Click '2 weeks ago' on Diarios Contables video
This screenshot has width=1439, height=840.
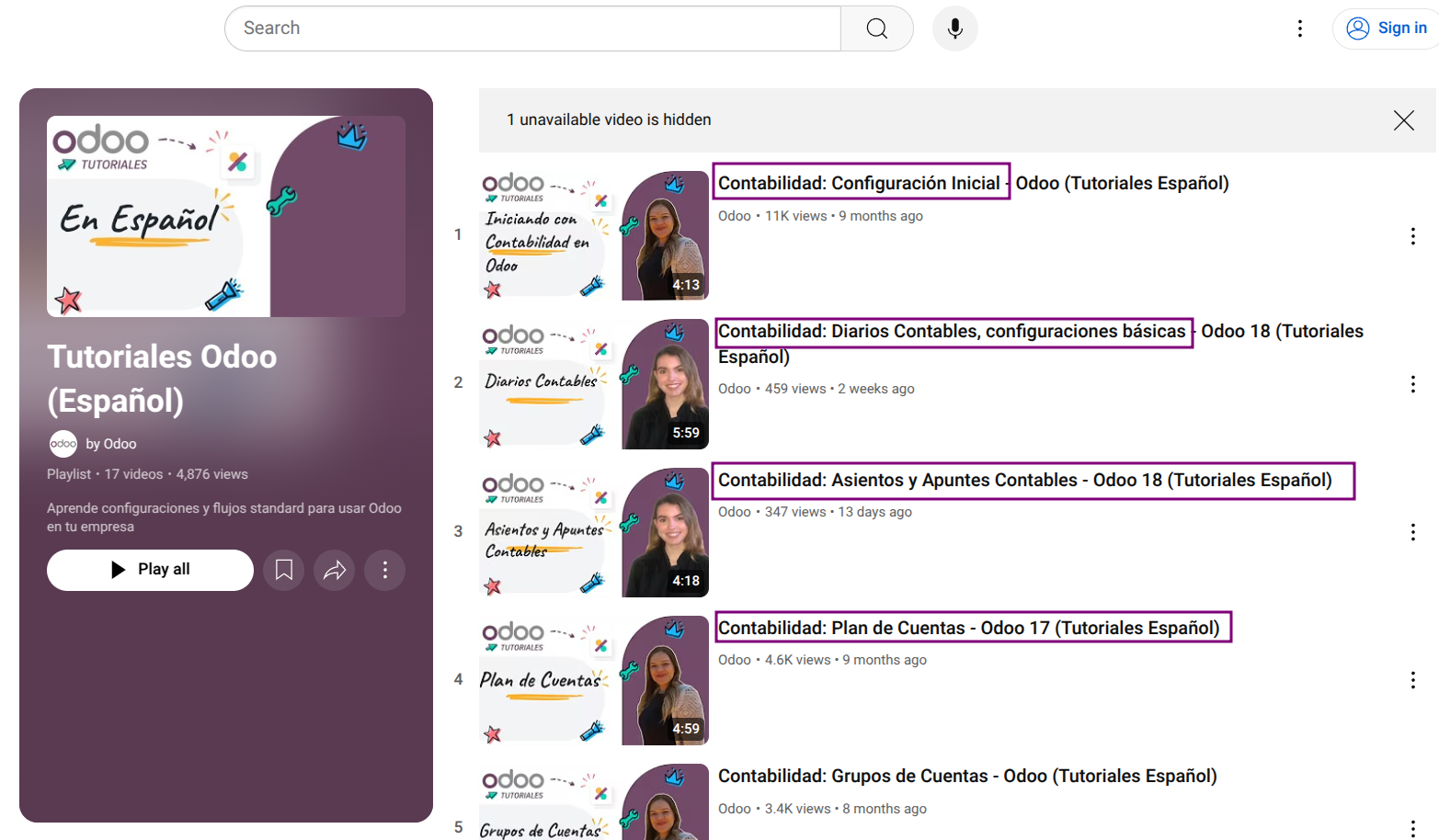[875, 389]
